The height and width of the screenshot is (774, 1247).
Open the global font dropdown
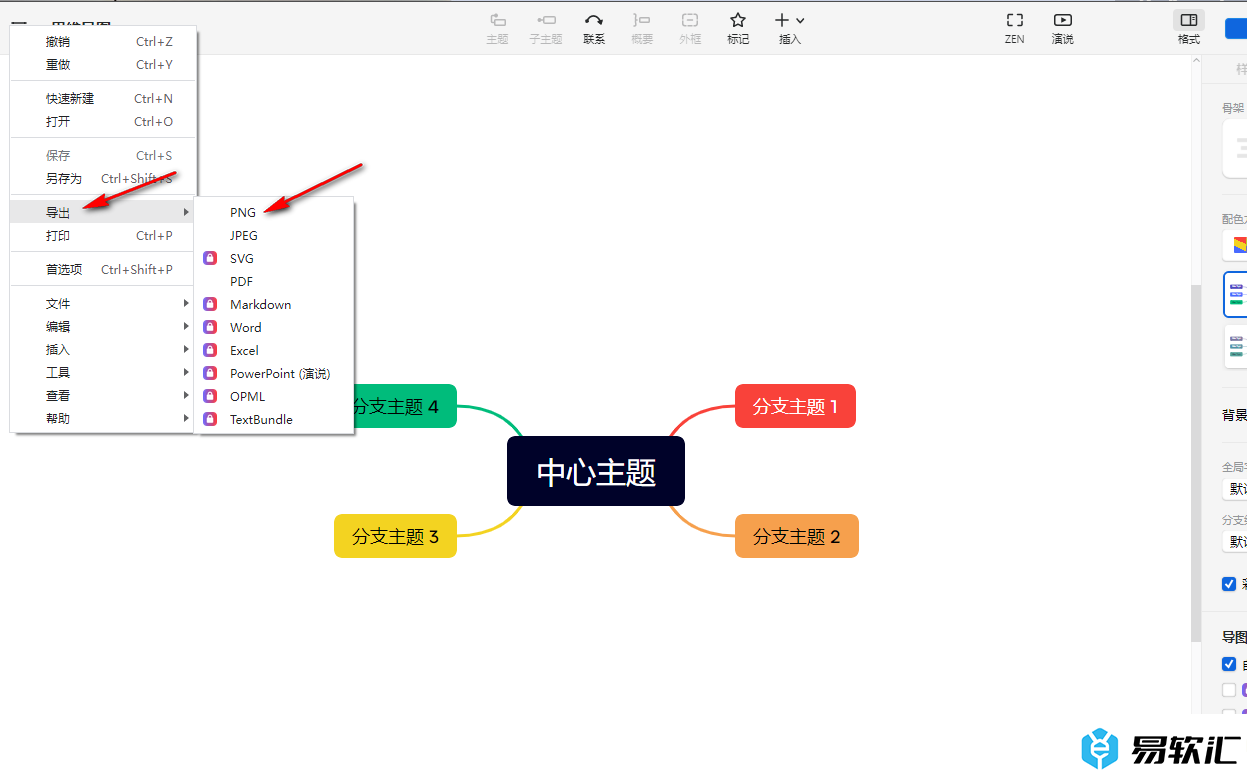pos(1235,489)
